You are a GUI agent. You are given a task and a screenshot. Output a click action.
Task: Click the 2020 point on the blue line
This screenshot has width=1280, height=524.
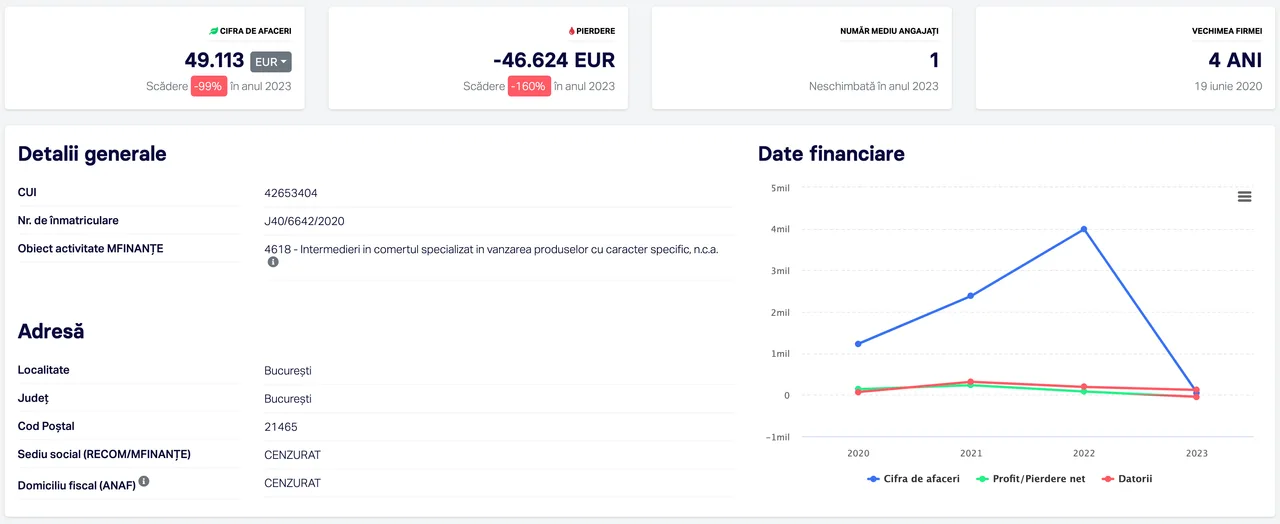pyautogui.click(x=858, y=344)
